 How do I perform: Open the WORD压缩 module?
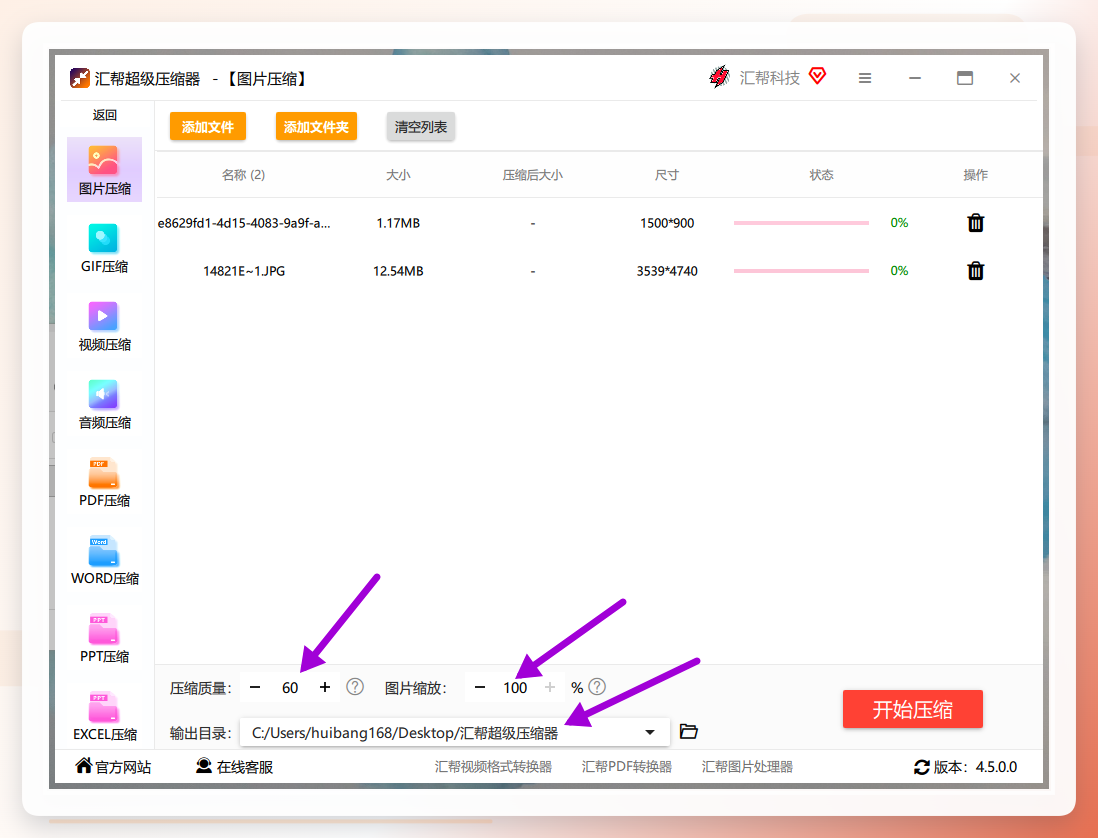[104, 559]
